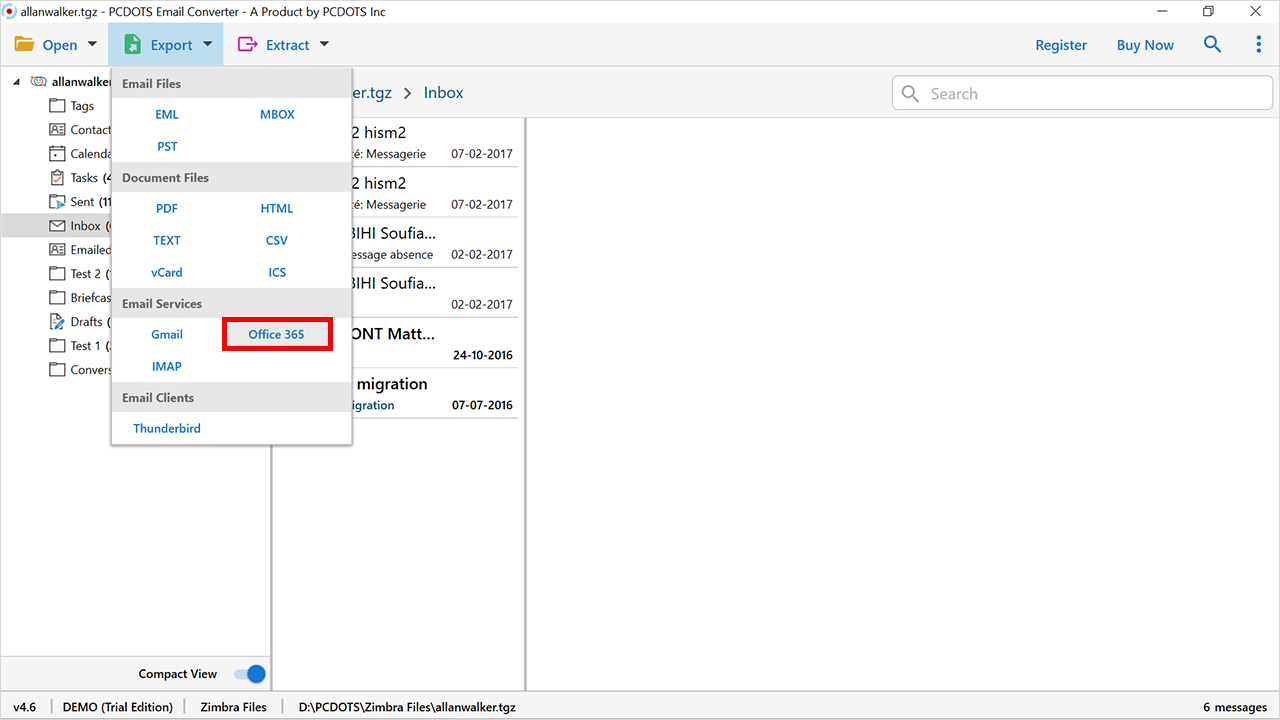Click the Sent folder icon
Image resolution: width=1280 pixels, height=720 pixels.
[57, 201]
